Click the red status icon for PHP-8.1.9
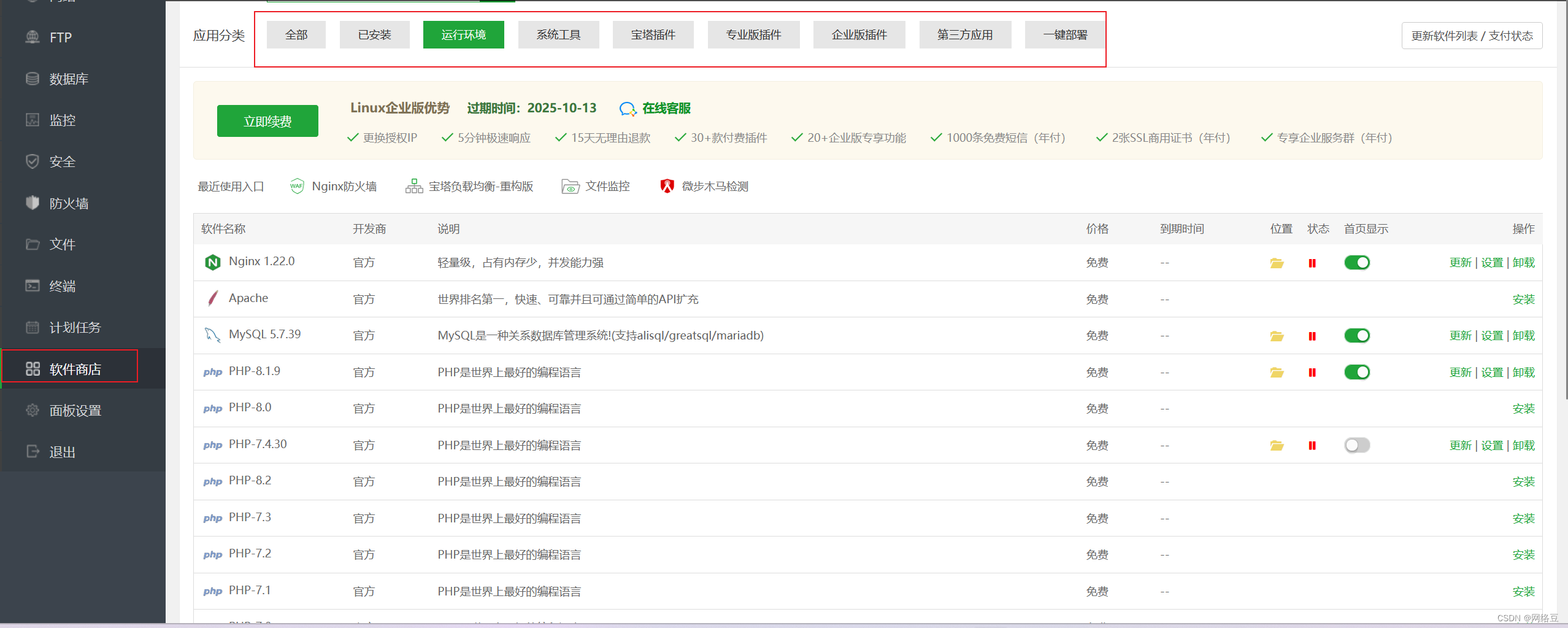The image size is (1568, 628). pos(1312,373)
